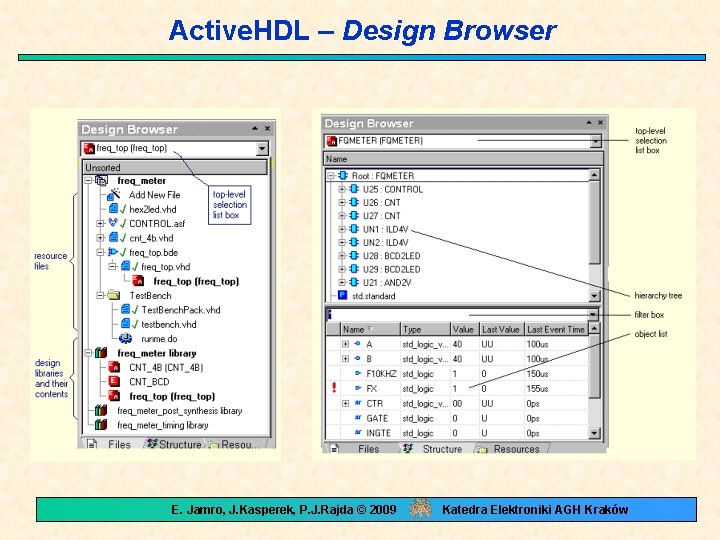This screenshot has height=540, width=720.
Task: Collapse the freq_meter design node
Action: click(x=89, y=180)
